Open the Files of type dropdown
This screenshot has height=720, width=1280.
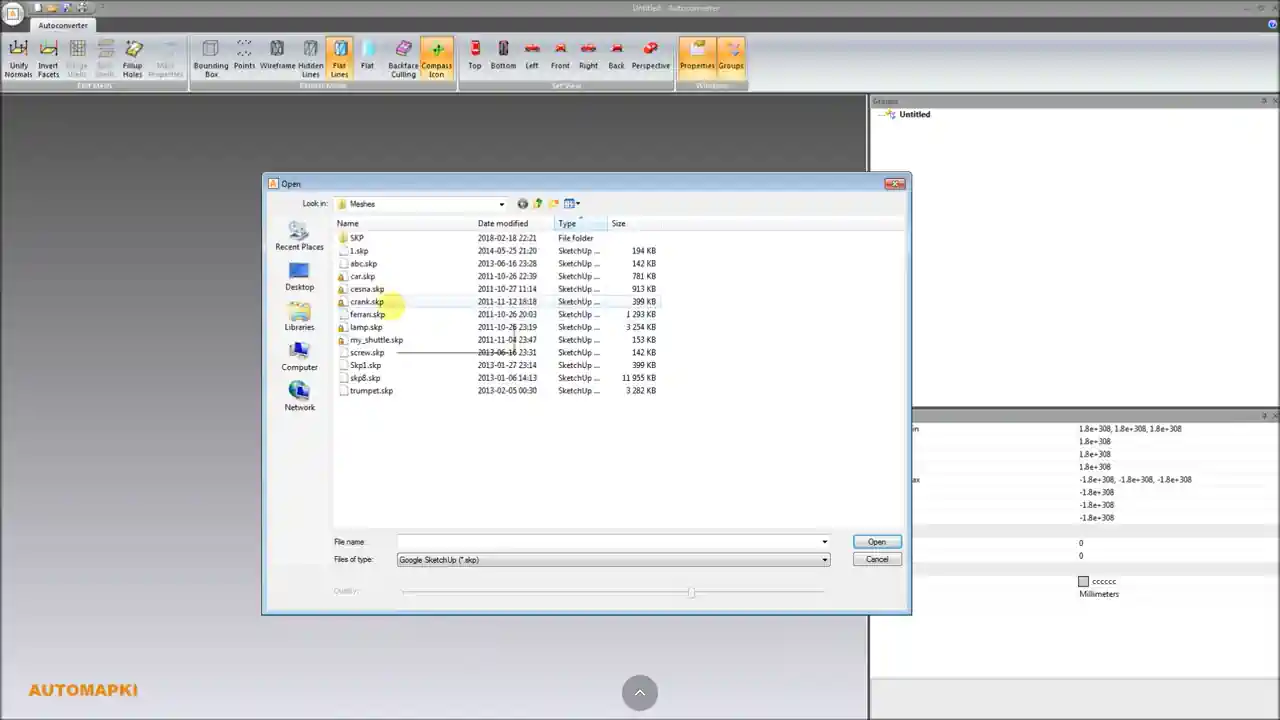(823, 559)
